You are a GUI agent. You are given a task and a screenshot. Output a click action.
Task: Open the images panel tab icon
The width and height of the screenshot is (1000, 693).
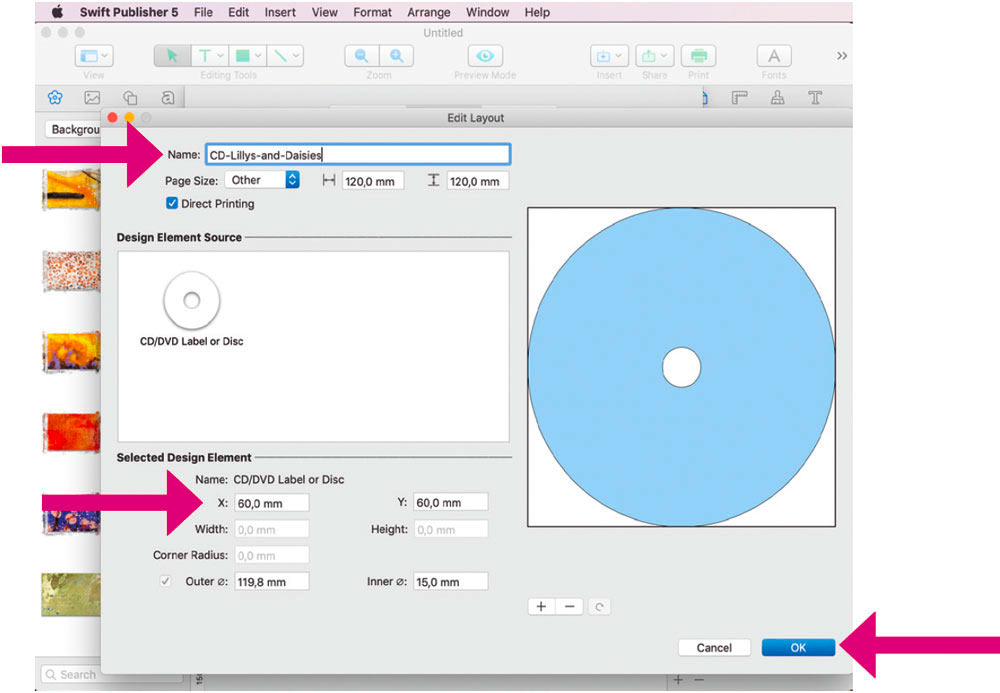(92, 98)
